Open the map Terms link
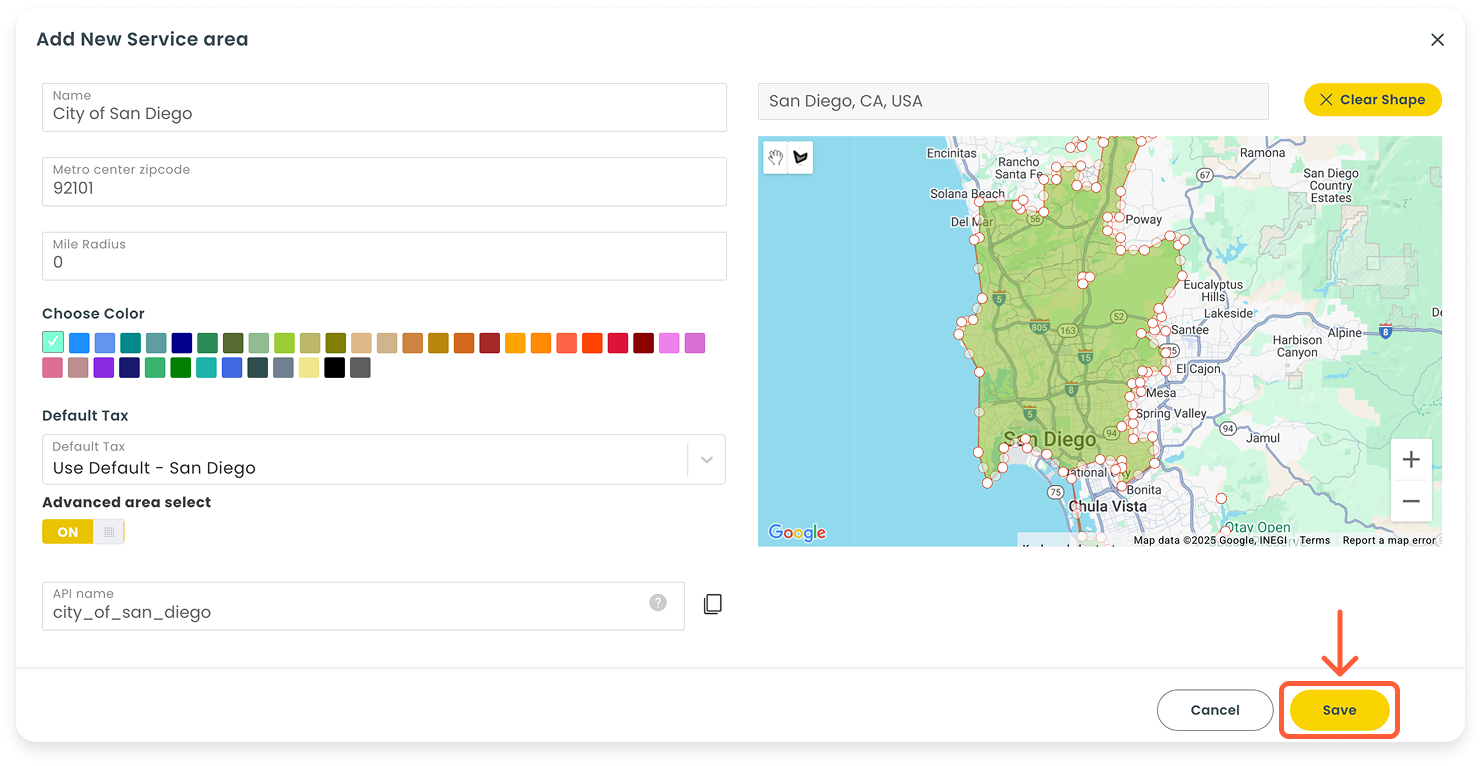The width and height of the screenshot is (1481, 766). 1314,540
